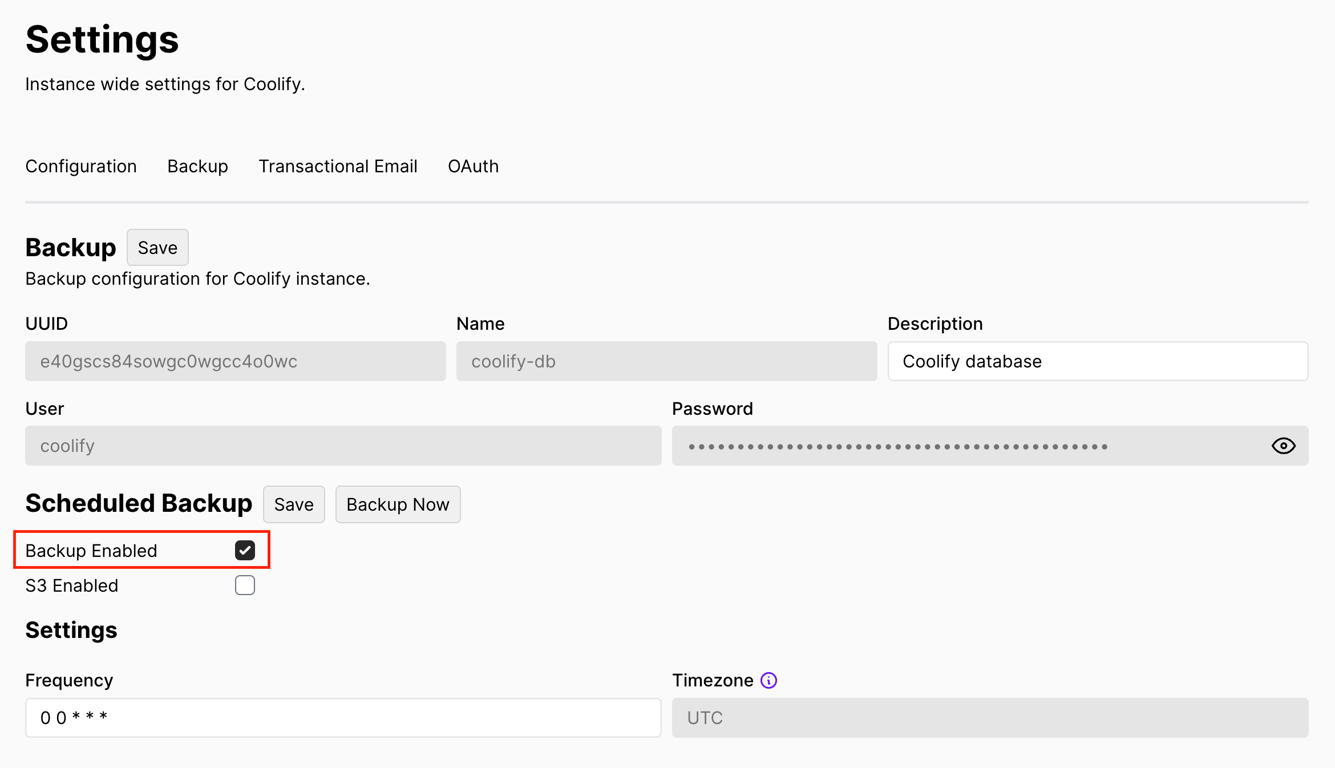Click the Backup Enabled label text
Screen dimensions: 1335x768
pos(91,550)
